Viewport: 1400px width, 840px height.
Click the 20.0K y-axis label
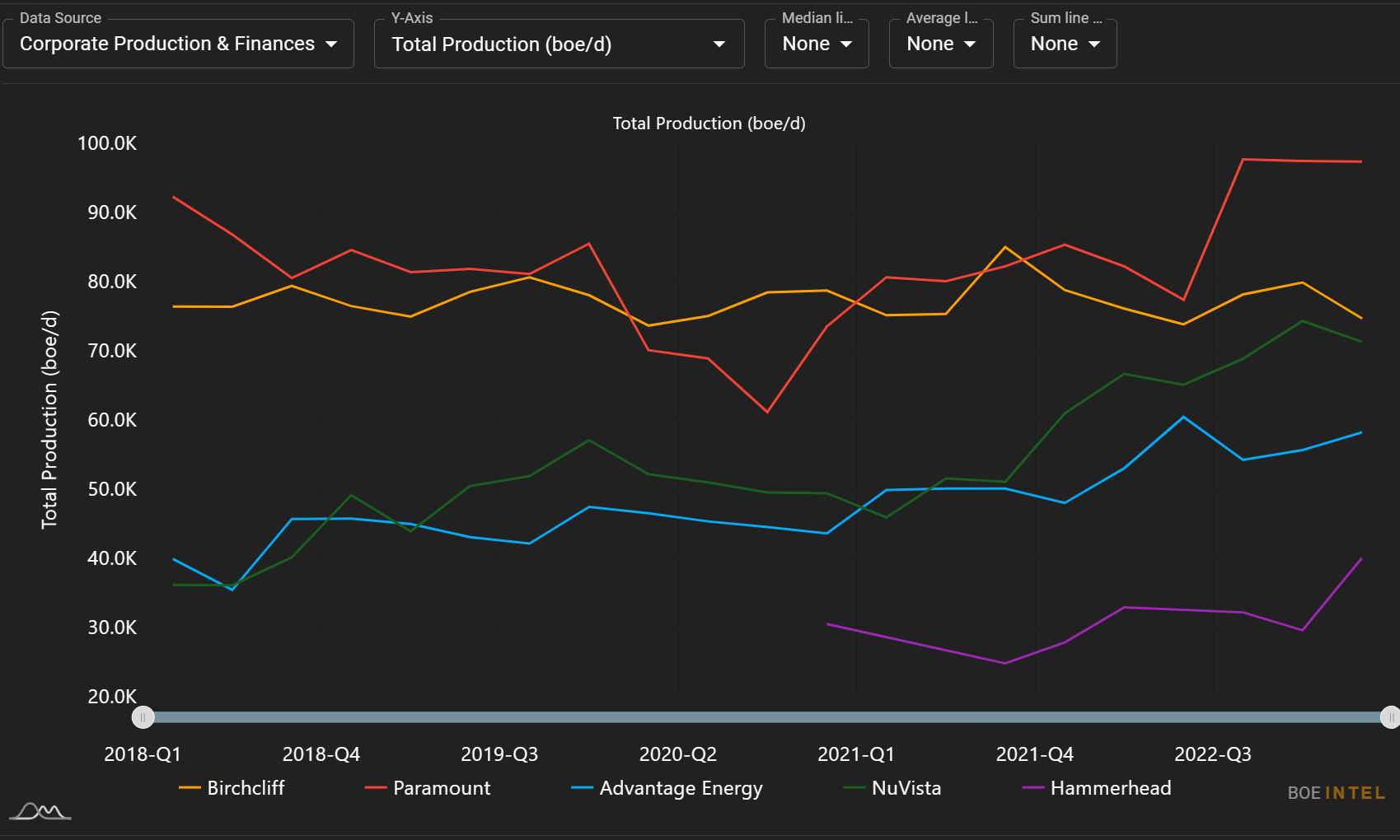(112, 697)
